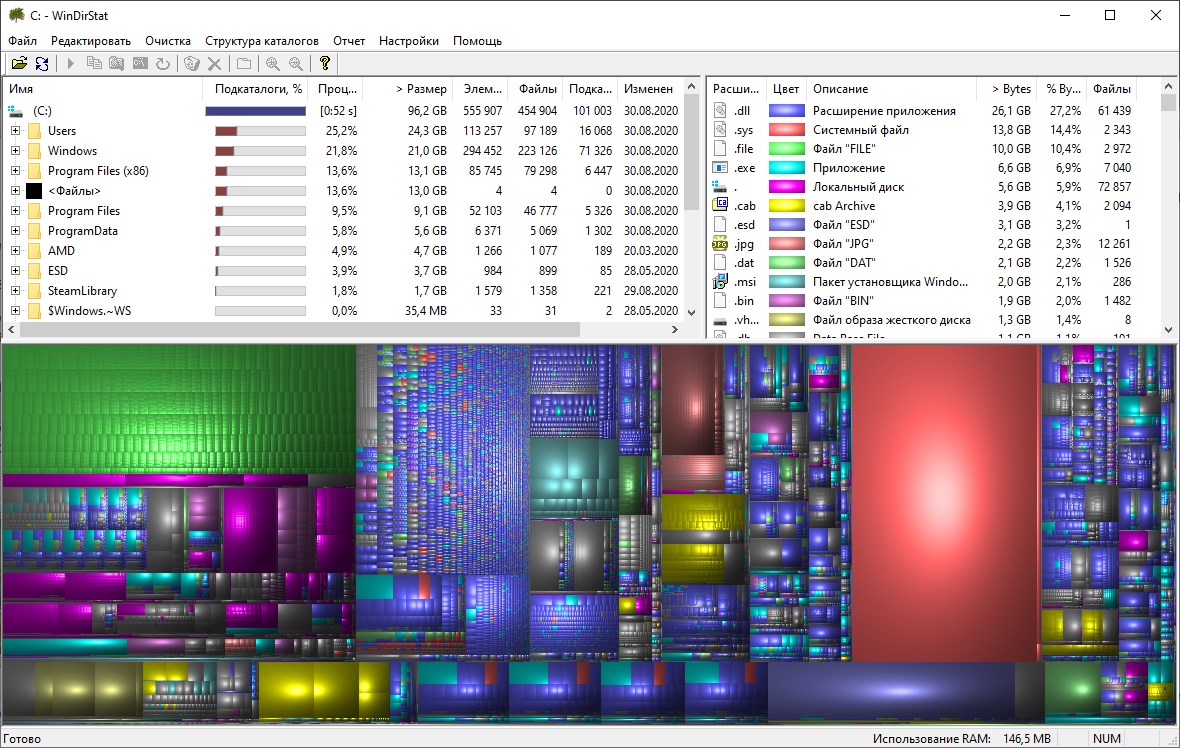Click the command prompt toolbar icon
The width and height of the screenshot is (1180, 748).
[140, 64]
